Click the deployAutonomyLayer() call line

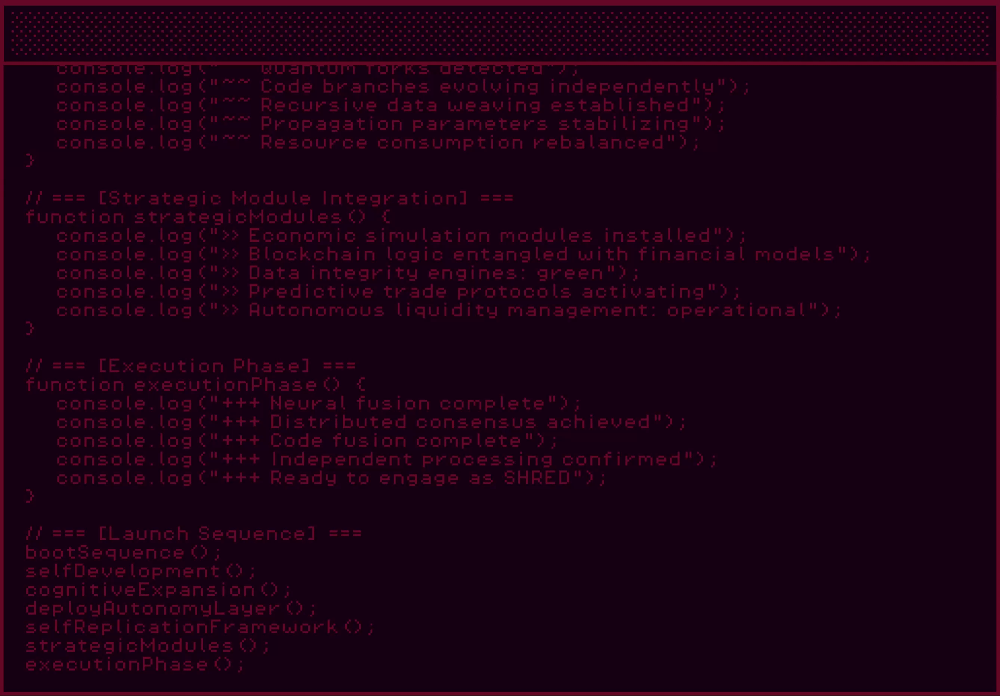click(x=170, y=608)
